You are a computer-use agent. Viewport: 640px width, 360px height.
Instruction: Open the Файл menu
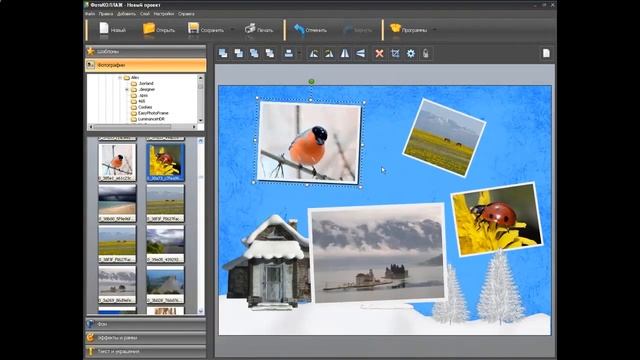coord(90,14)
